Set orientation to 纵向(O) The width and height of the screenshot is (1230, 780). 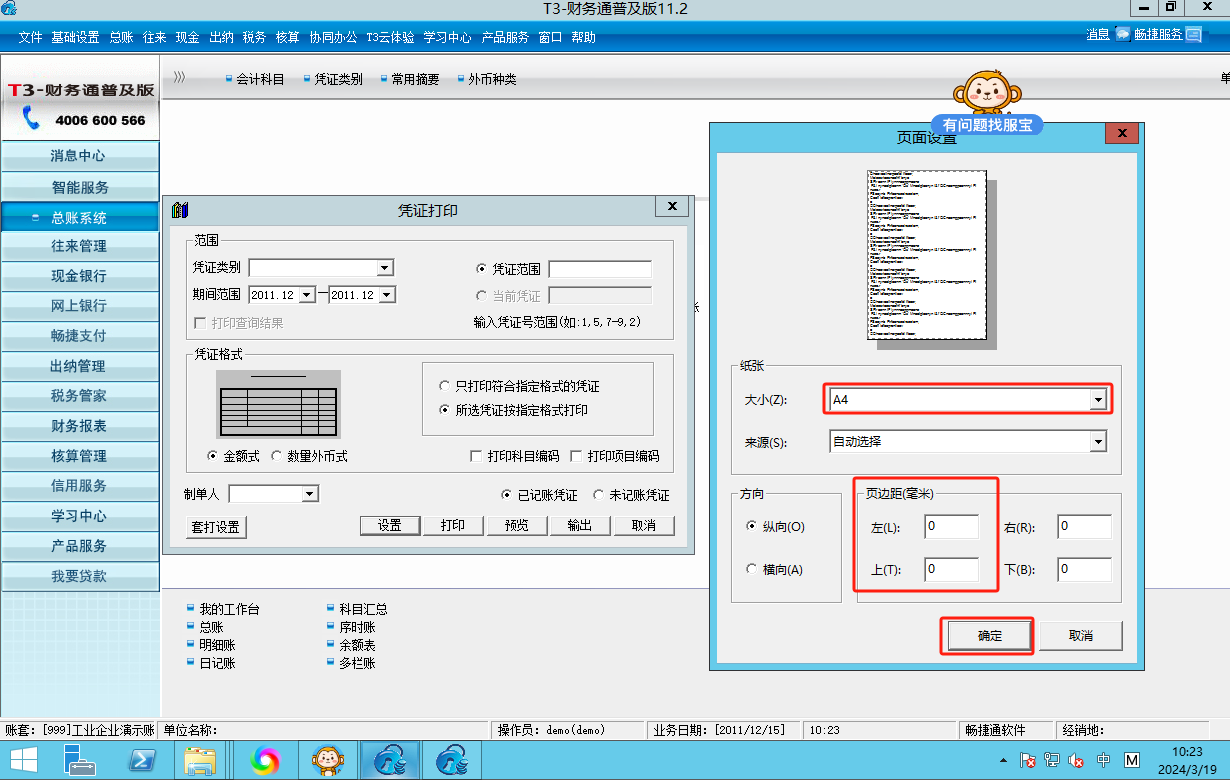[x=752, y=526]
